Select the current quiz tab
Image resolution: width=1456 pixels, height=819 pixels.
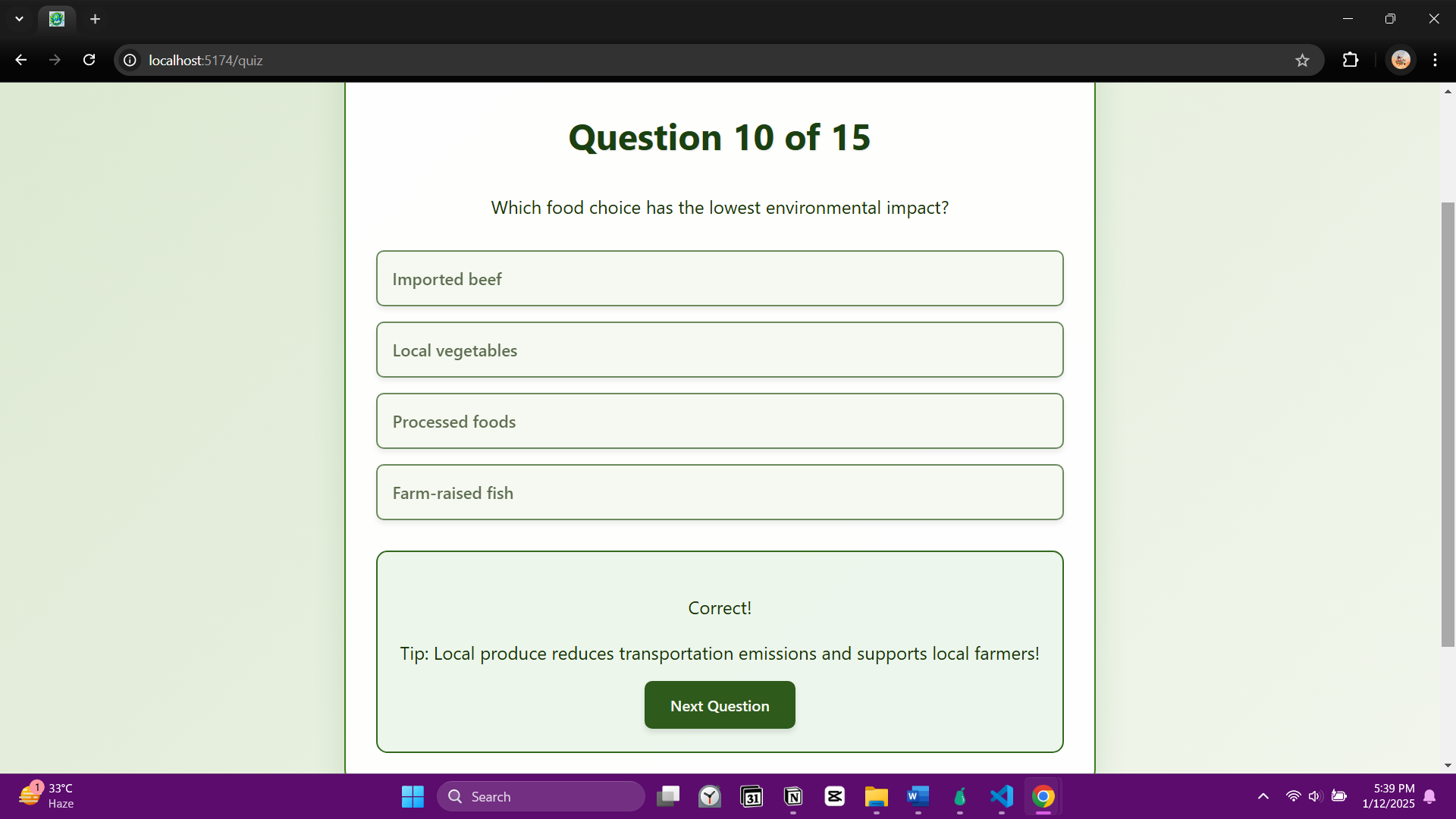pos(57,19)
